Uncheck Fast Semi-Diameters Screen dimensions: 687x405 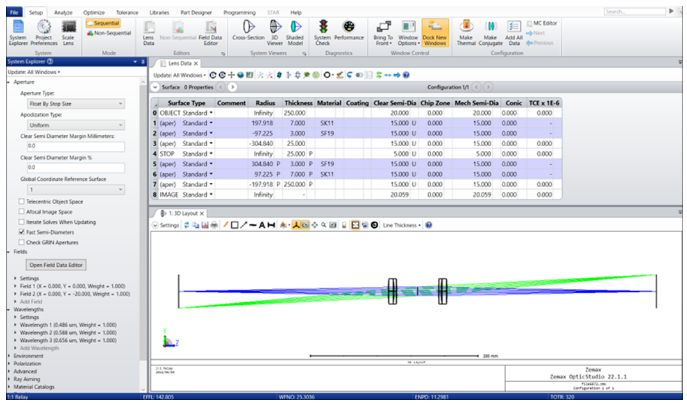(21, 232)
